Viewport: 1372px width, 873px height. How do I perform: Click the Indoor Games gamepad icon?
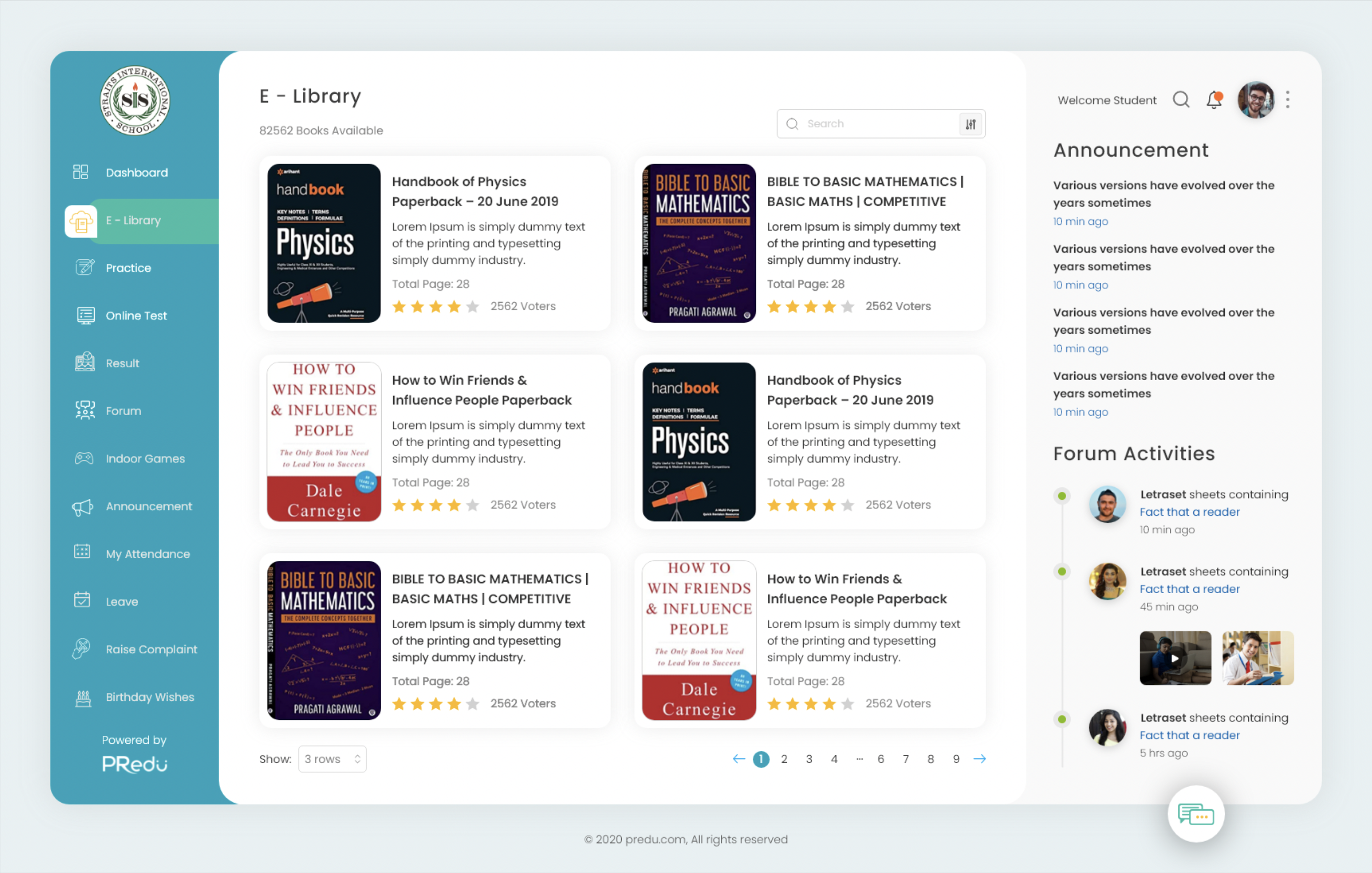point(84,458)
